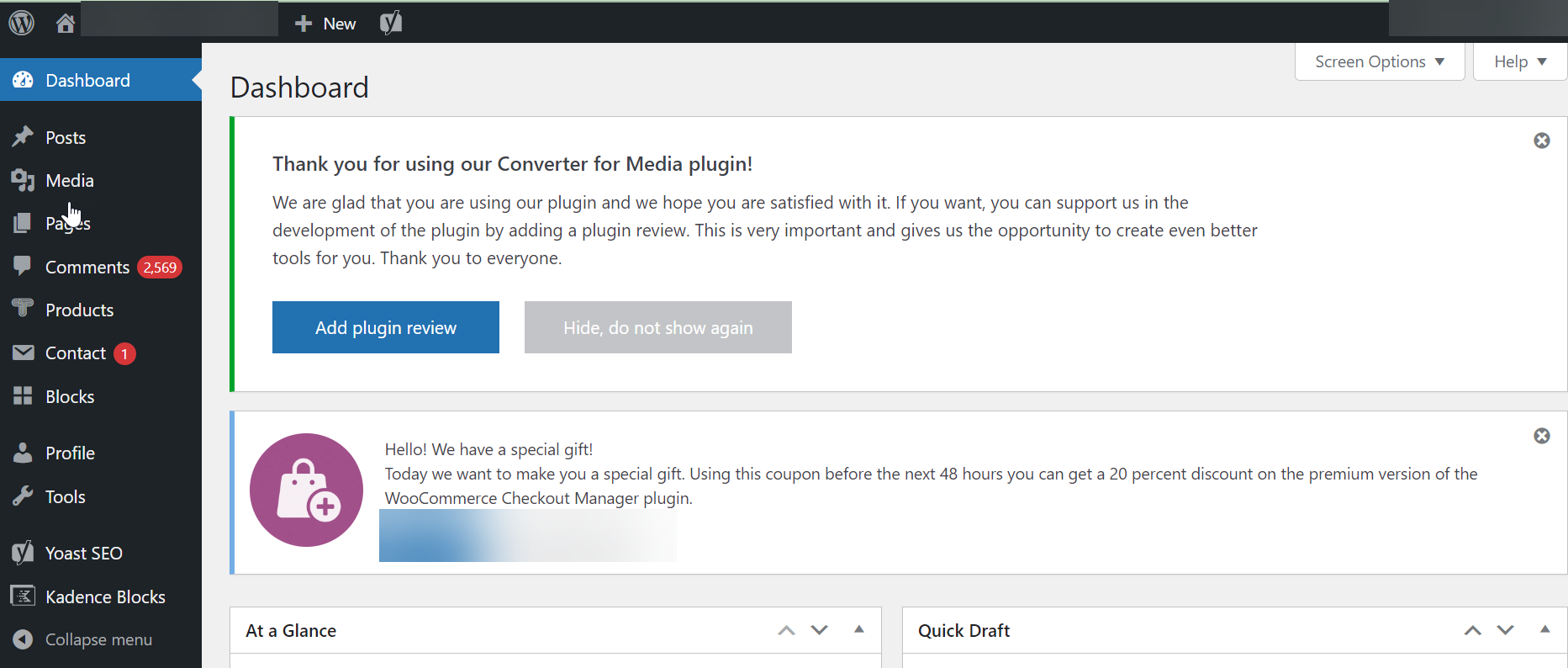Collapse the At a Glance panel
This screenshot has width=1568, height=668.
point(859,629)
